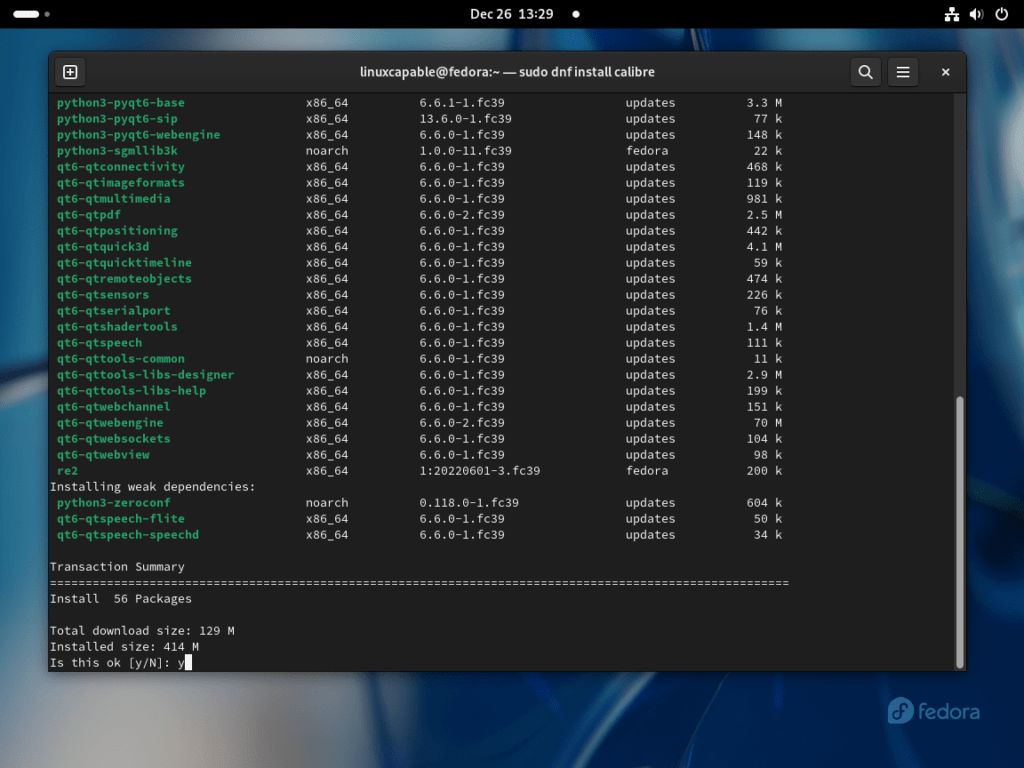Open quick settings from the status icon area
Screen dimensions: 1024x768
click(976, 14)
